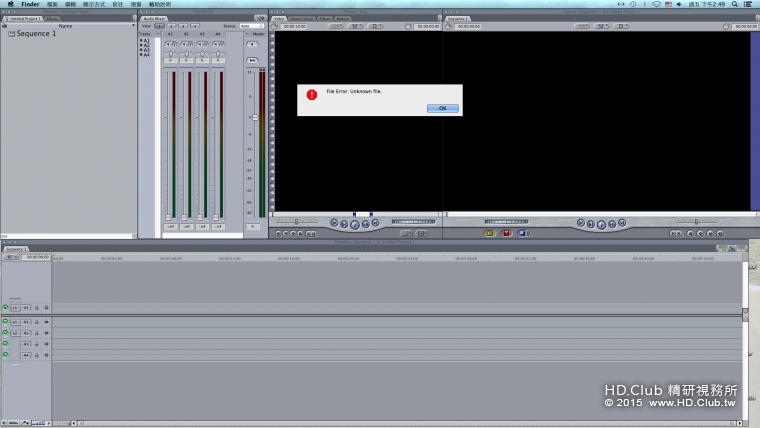Open the Source dropdown in Audio Mixer
760x428 pixels.
pos(252,26)
